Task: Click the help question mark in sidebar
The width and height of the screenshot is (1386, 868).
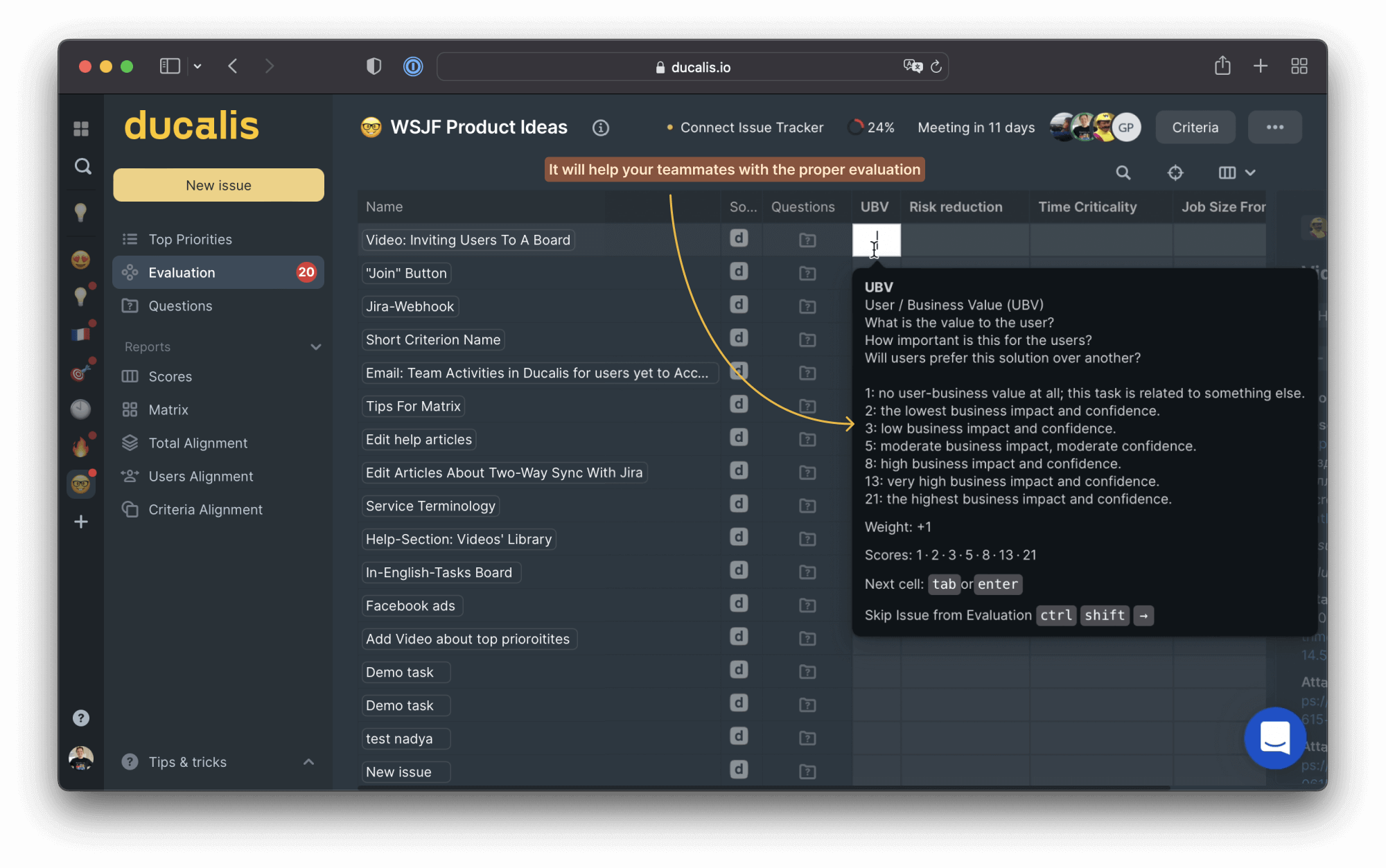Action: point(81,718)
